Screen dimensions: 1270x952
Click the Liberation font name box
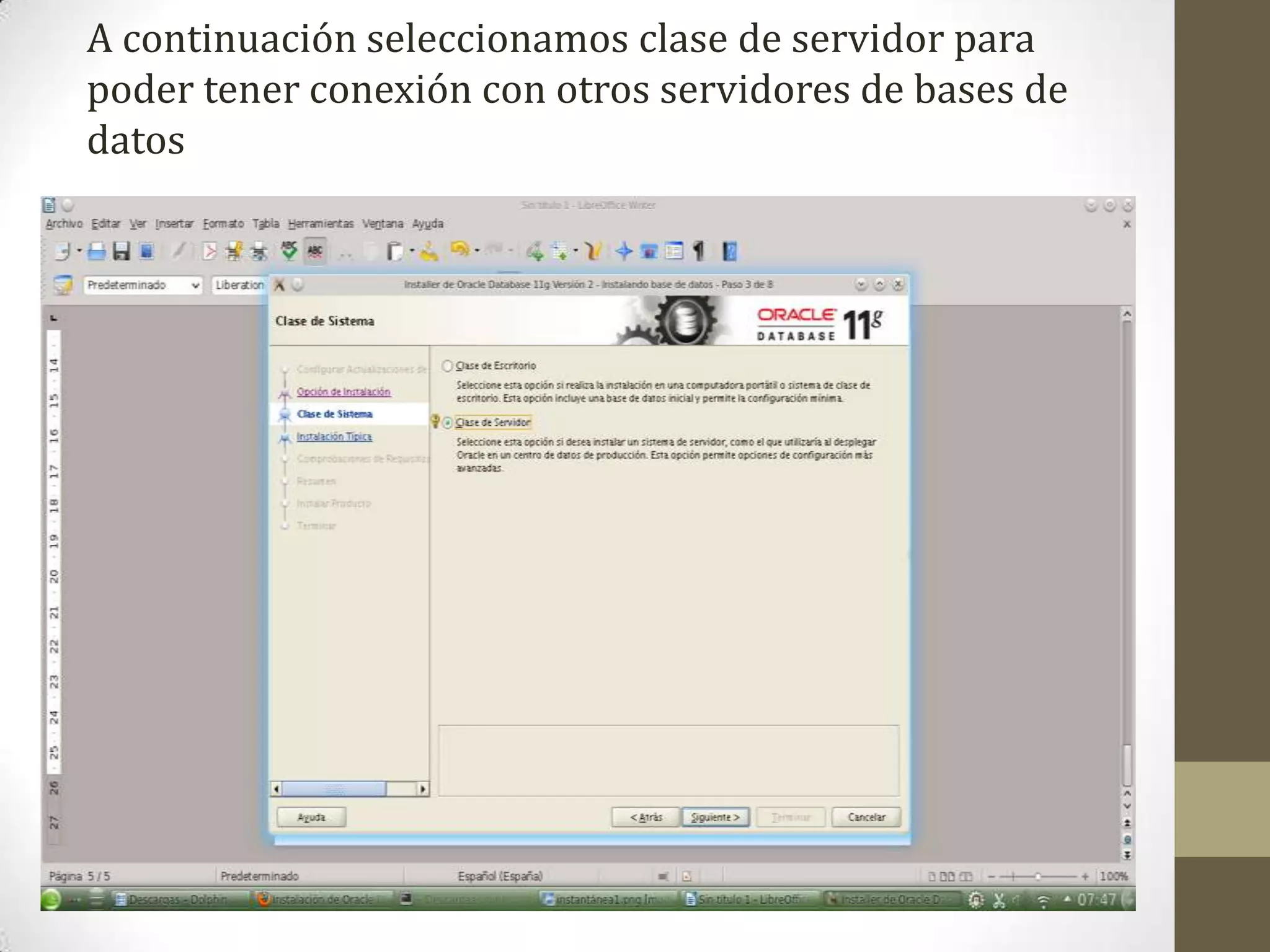(x=239, y=285)
